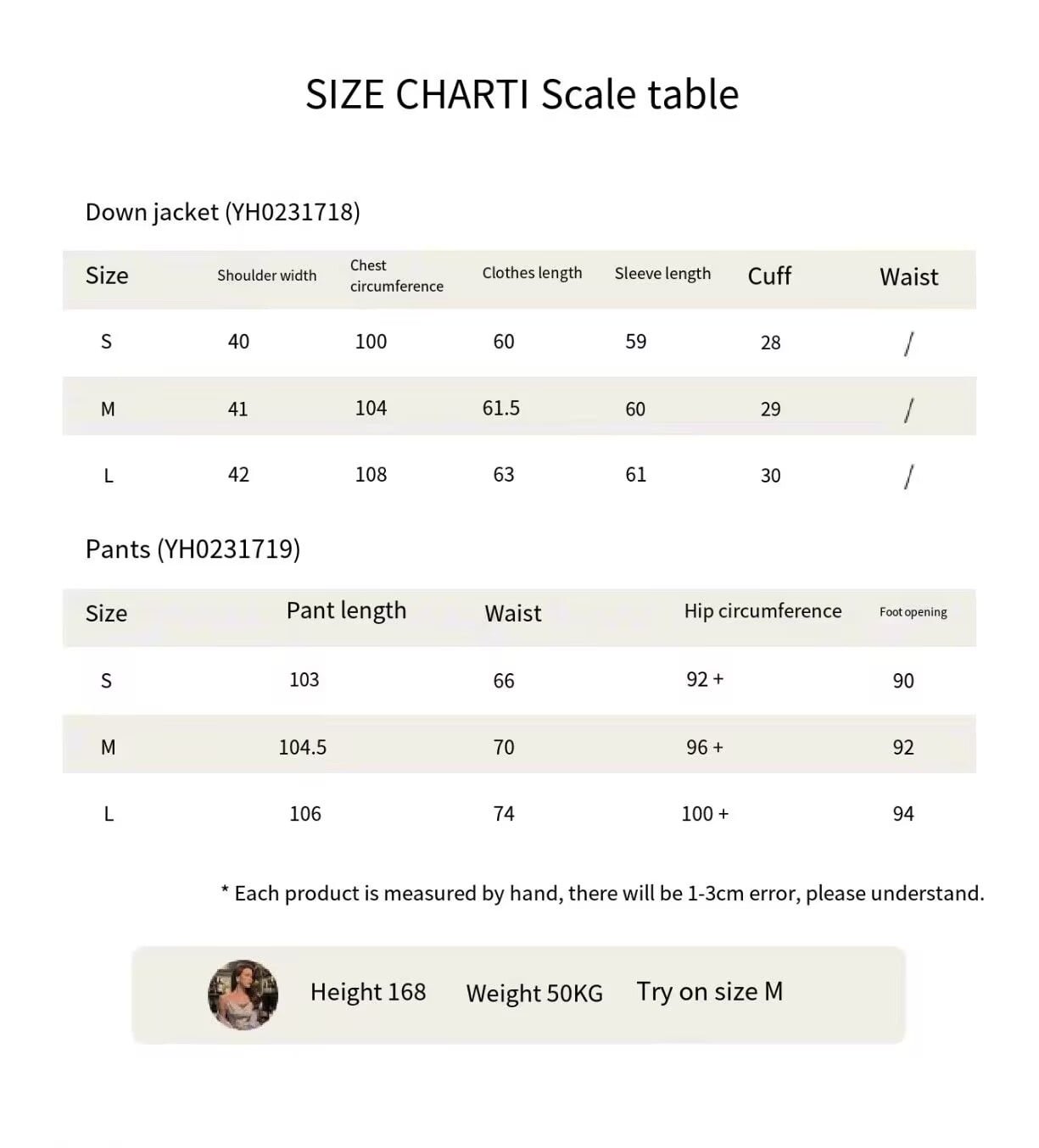Select pants size M length 104.5
This screenshot has height=1148, width=1039.
point(303,747)
